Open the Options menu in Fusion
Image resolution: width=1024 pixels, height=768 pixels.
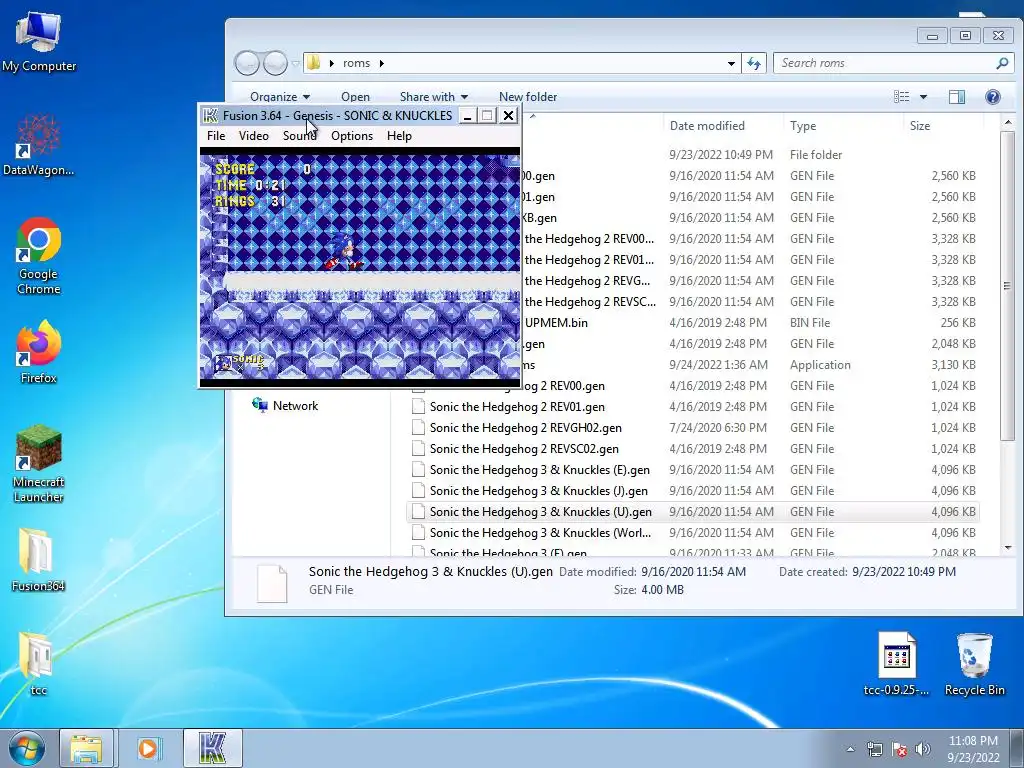click(352, 136)
